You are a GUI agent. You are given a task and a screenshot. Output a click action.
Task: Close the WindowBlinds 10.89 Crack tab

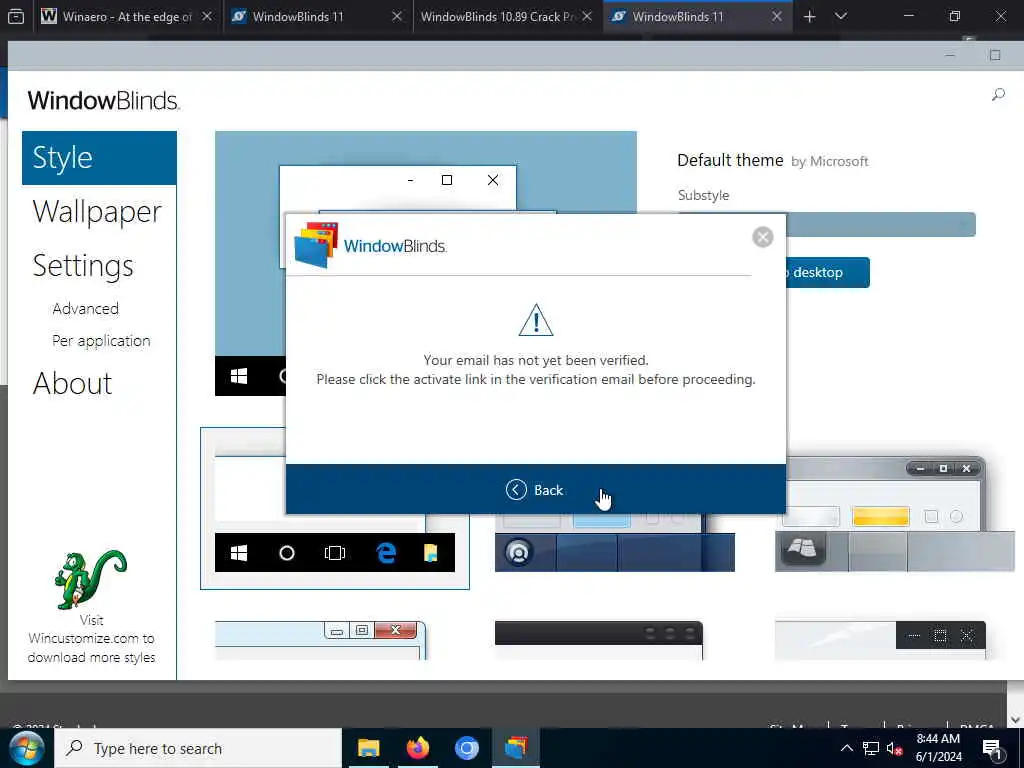coord(586,16)
